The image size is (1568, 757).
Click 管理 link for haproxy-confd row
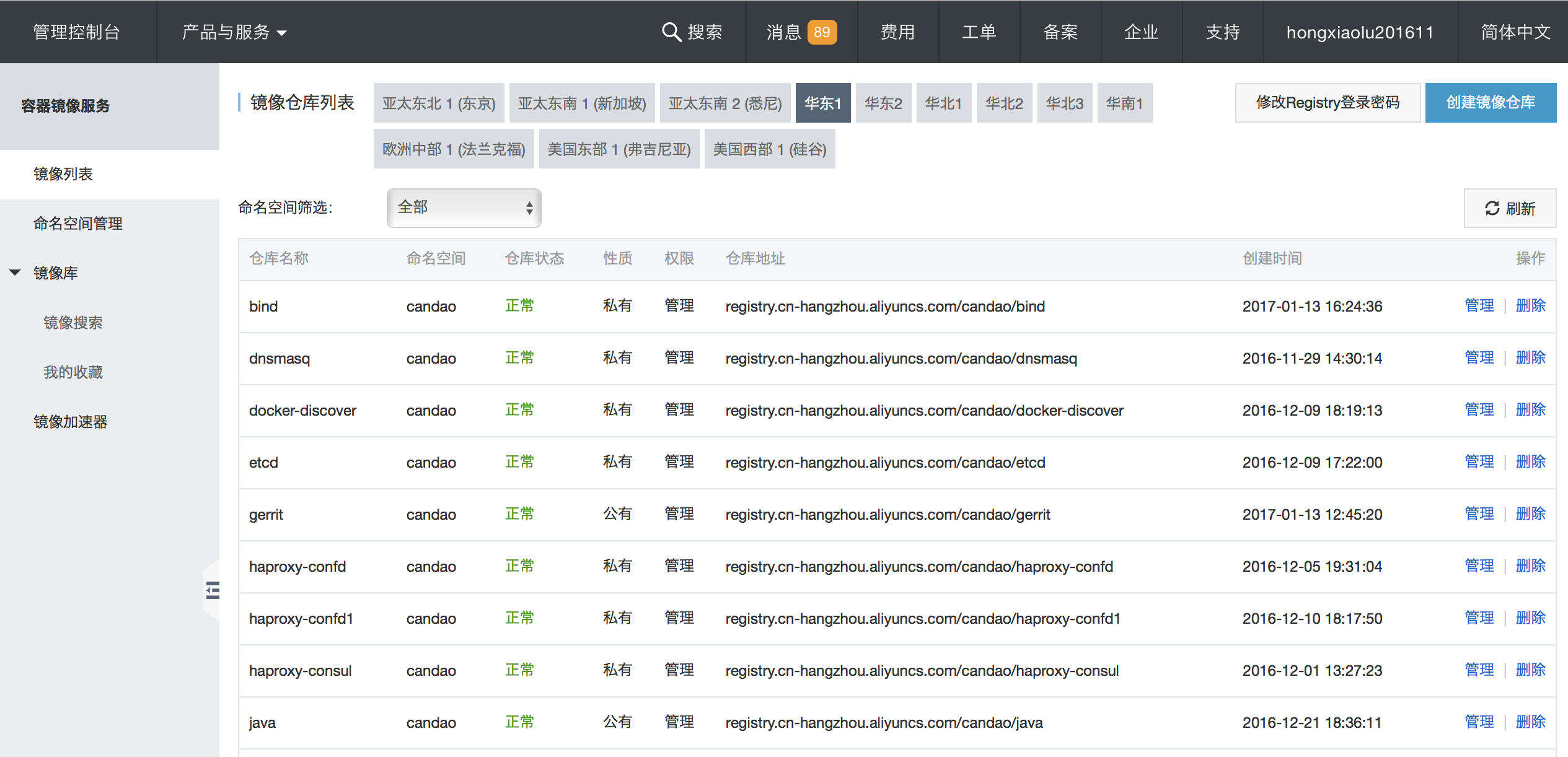click(1479, 566)
